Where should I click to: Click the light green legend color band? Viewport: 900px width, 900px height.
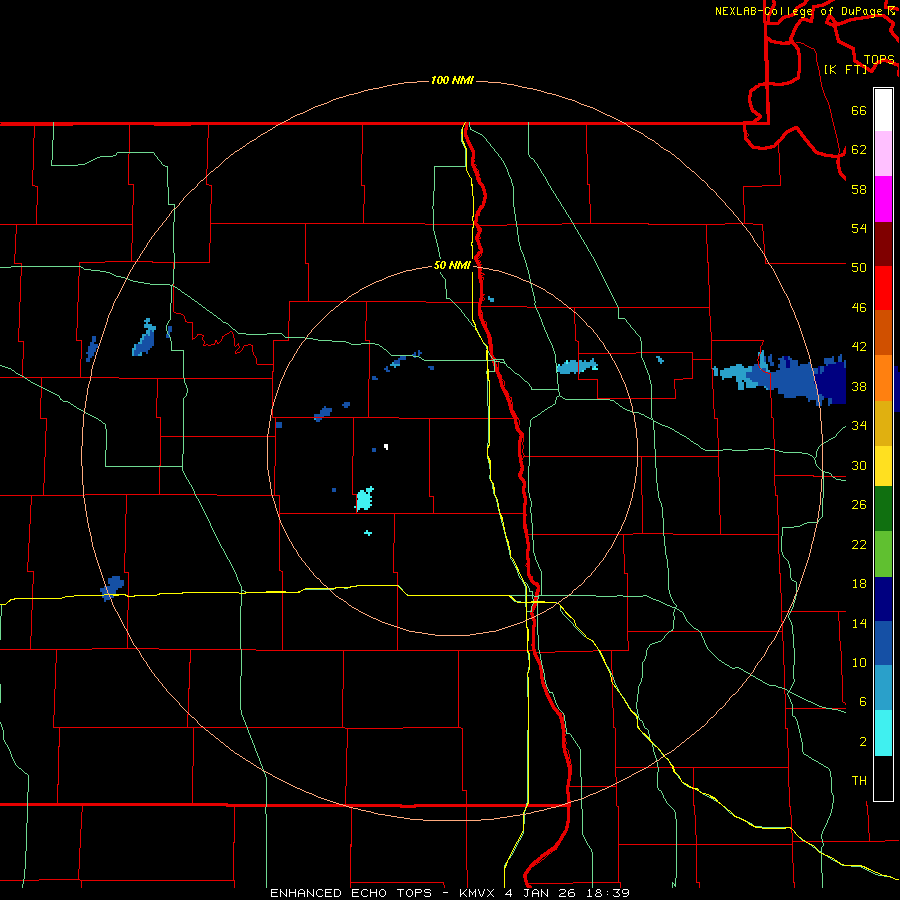(883, 554)
